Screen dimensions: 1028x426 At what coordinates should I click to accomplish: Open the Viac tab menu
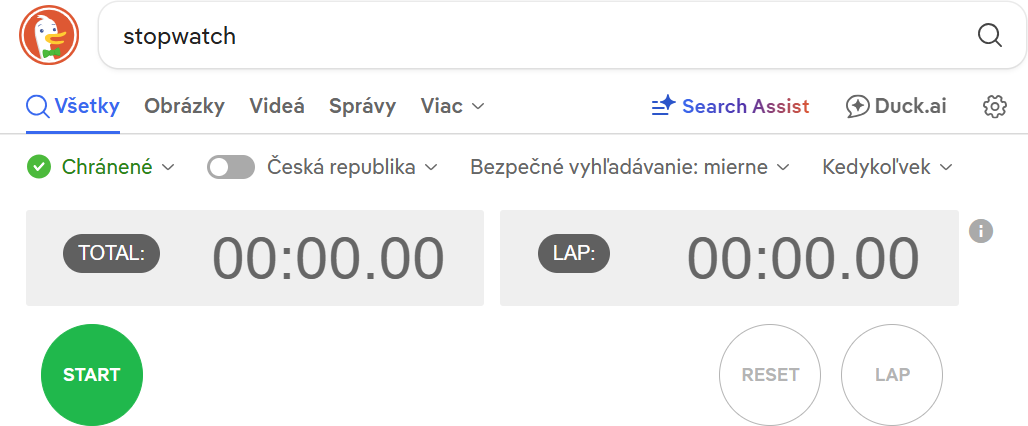(x=453, y=106)
